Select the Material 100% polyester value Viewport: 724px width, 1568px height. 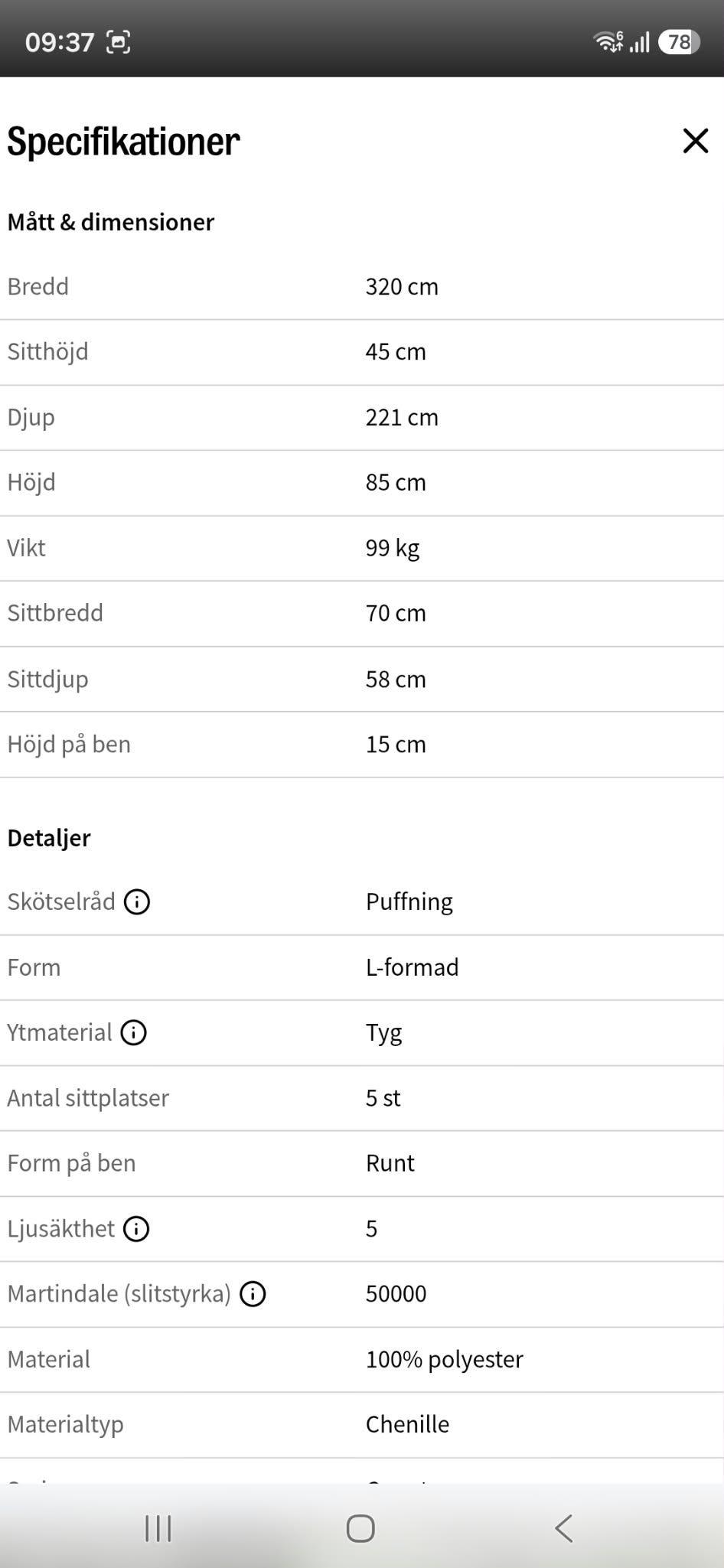click(x=445, y=1359)
